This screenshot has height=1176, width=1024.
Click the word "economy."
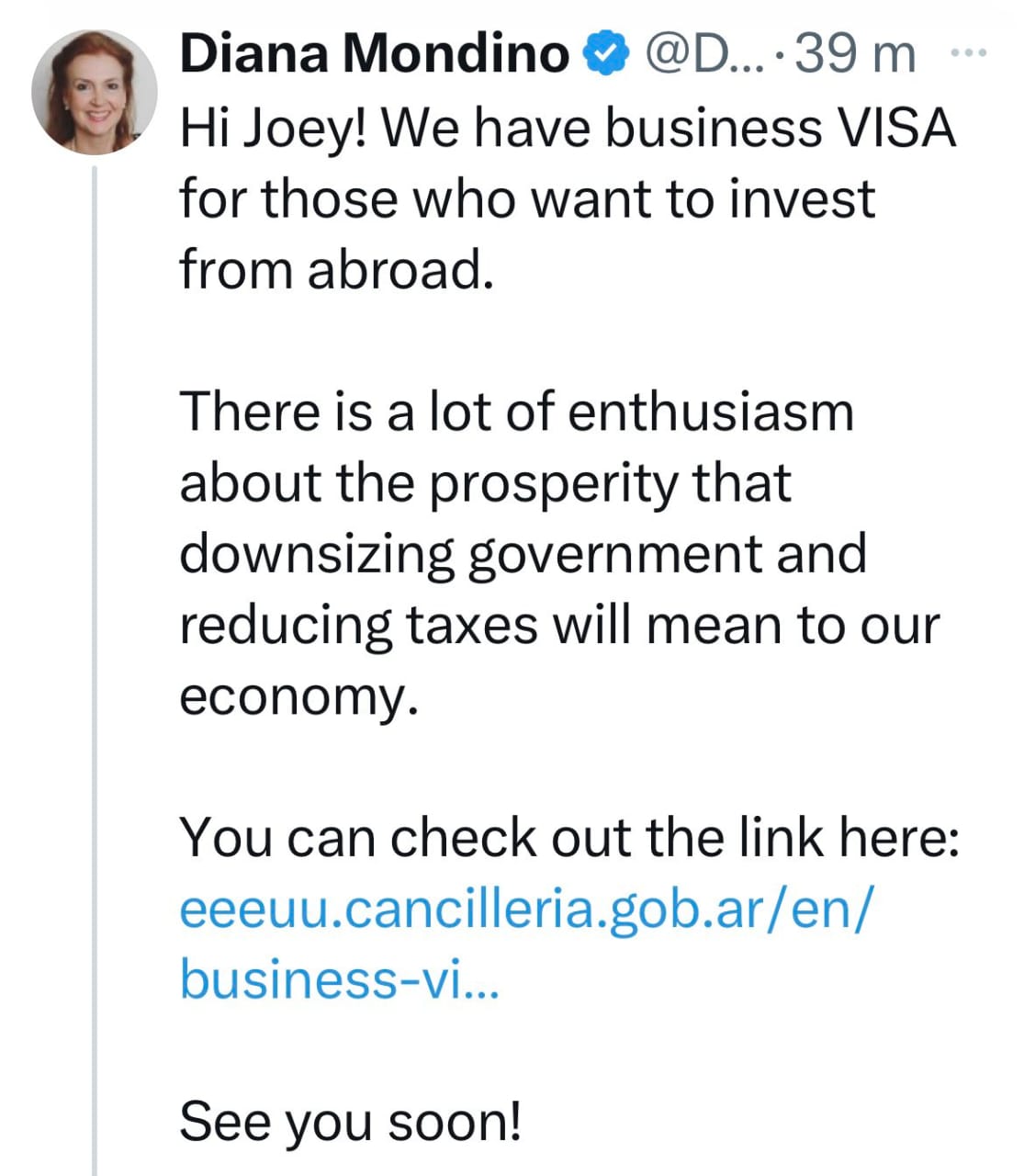pos(299,695)
